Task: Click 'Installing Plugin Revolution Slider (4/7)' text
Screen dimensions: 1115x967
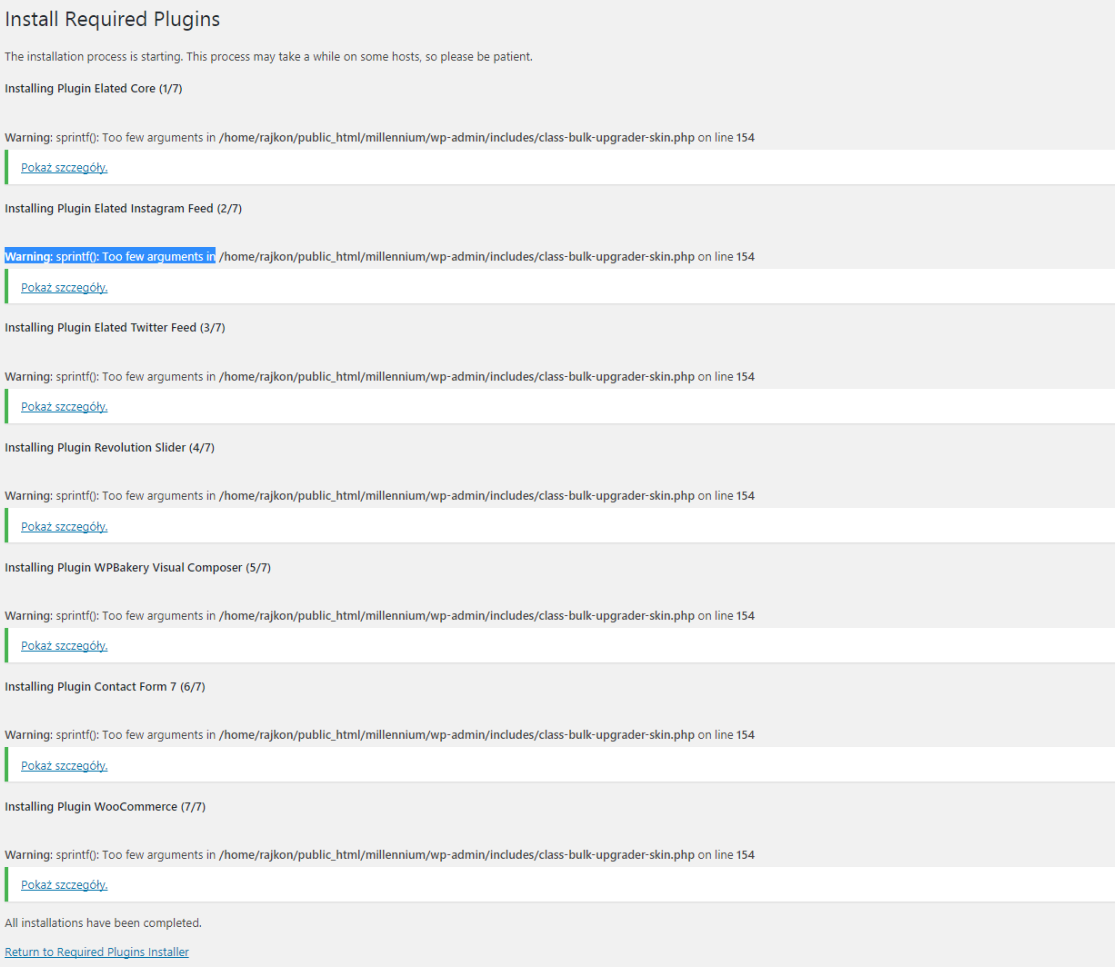Action: coord(109,447)
